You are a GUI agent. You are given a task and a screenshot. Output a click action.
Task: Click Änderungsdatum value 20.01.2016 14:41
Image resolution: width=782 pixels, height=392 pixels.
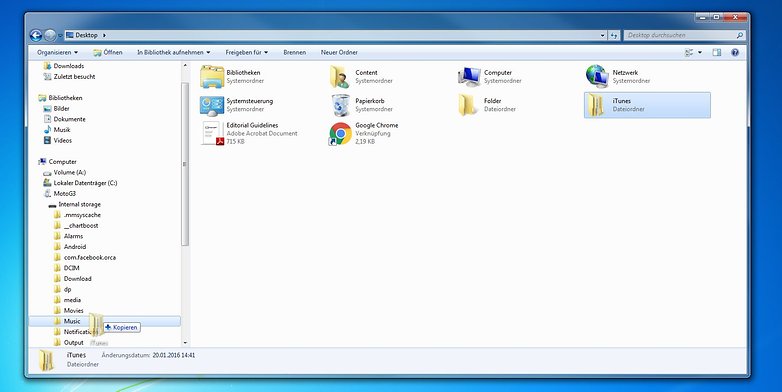click(x=174, y=356)
